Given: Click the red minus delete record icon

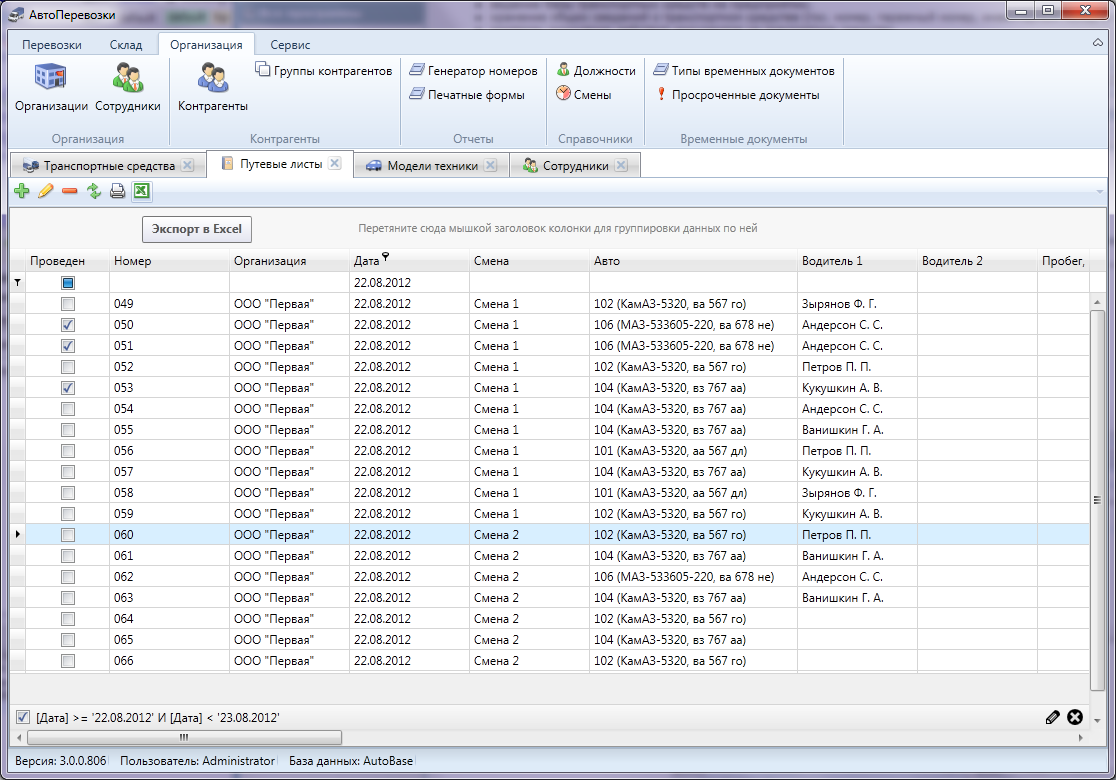Looking at the screenshot, I should (x=69, y=191).
